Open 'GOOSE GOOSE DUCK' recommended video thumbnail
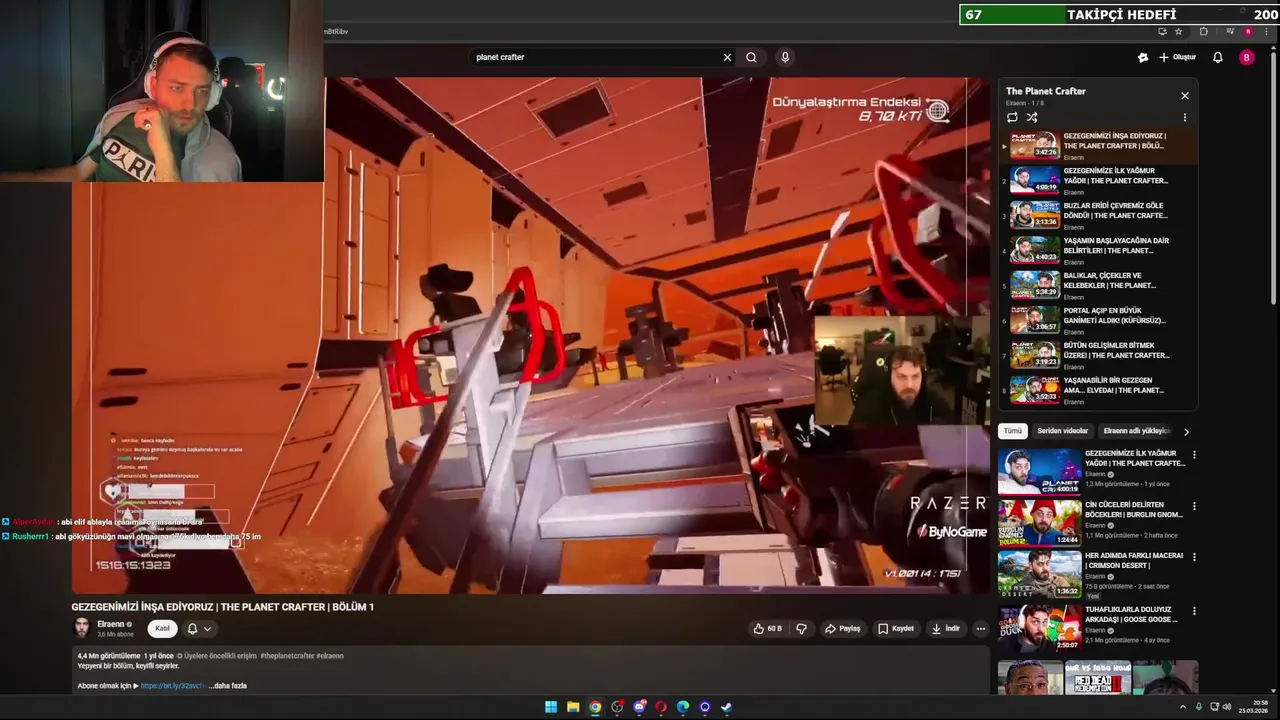The image size is (1280, 720). pyautogui.click(x=1039, y=628)
